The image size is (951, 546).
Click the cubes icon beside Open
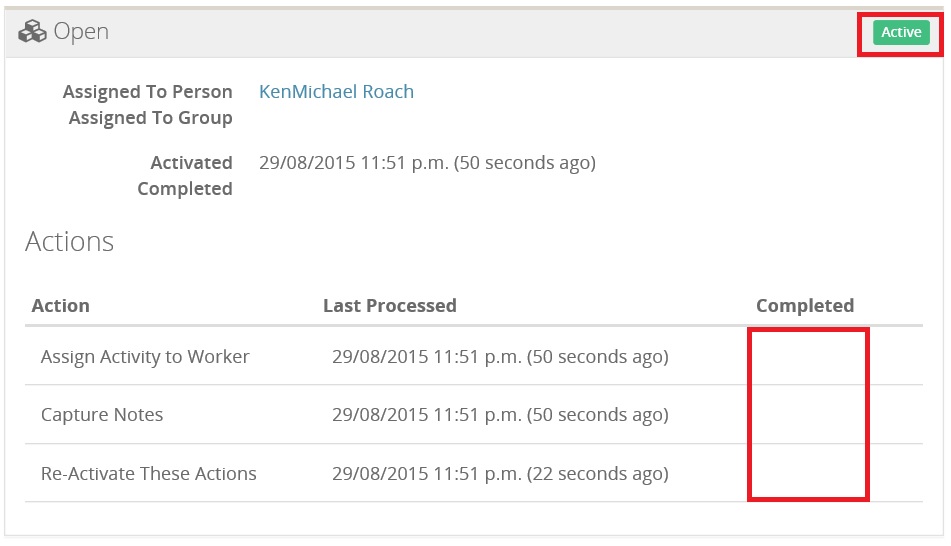pyautogui.click(x=32, y=32)
